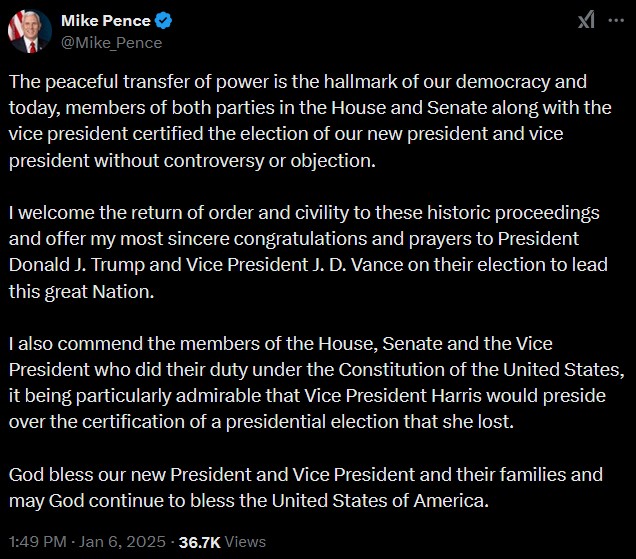Click the Jan 6, 2025 date
Image resolution: width=636 pixels, height=559 pixels.
(122, 542)
